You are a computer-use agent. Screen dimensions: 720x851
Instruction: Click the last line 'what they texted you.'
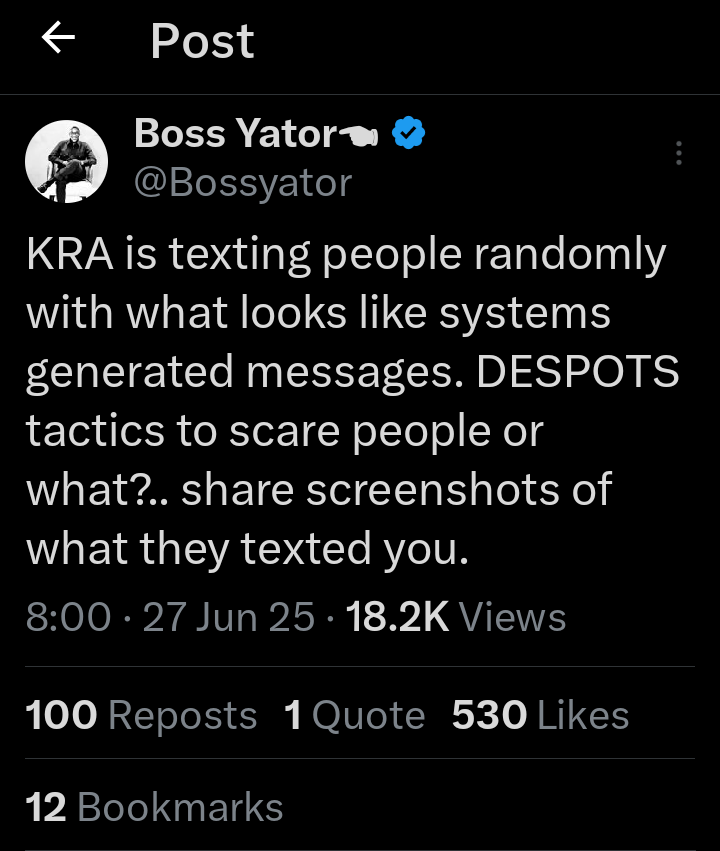[247, 548]
